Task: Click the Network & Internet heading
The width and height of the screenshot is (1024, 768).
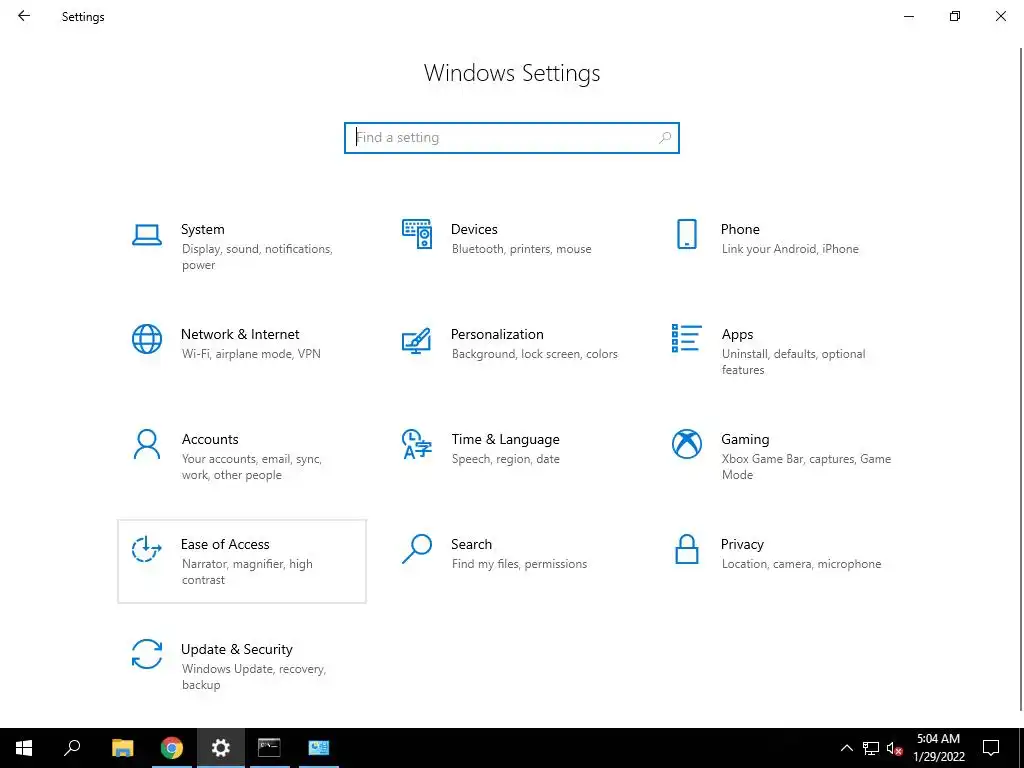Action: pyautogui.click(x=240, y=334)
